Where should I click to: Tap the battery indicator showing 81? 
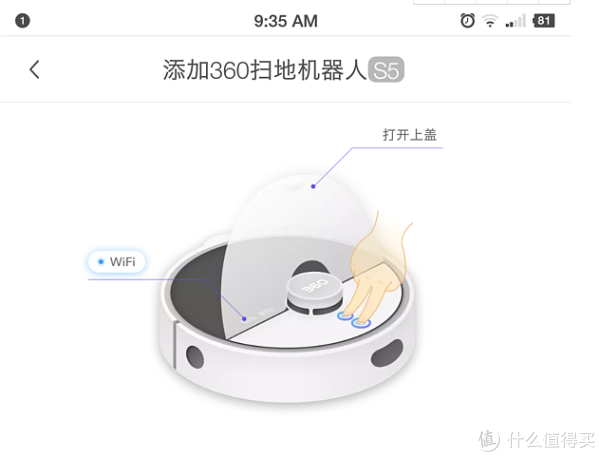(x=543, y=21)
